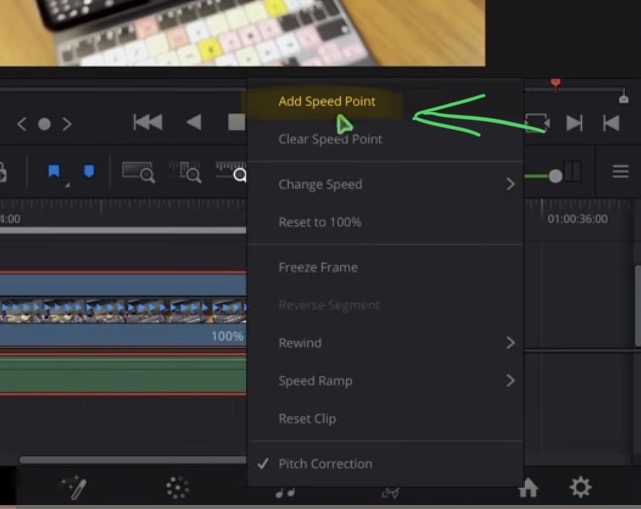Open the Rewind submenu

click(x=385, y=343)
